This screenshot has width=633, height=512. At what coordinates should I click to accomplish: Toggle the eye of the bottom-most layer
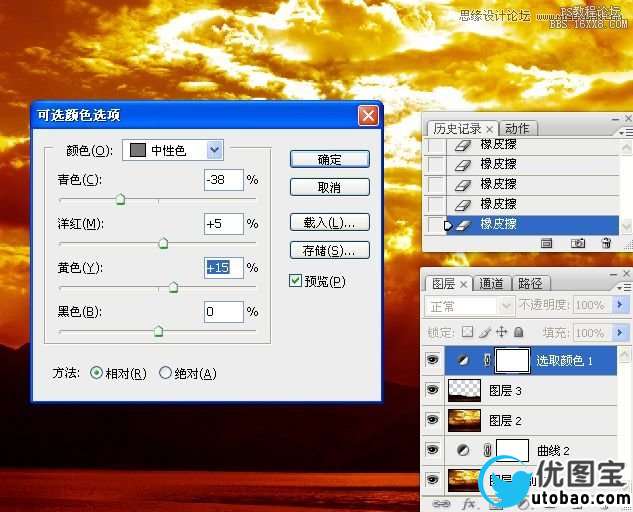pyautogui.click(x=433, y=479)
